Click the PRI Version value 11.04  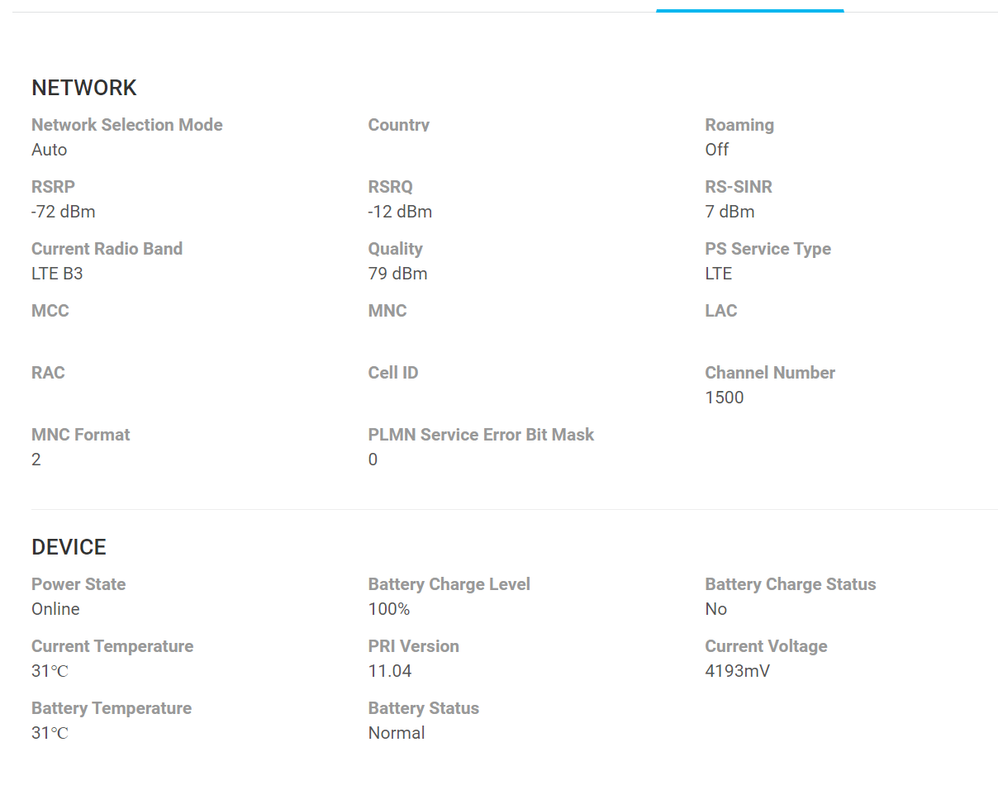[390, 672]
